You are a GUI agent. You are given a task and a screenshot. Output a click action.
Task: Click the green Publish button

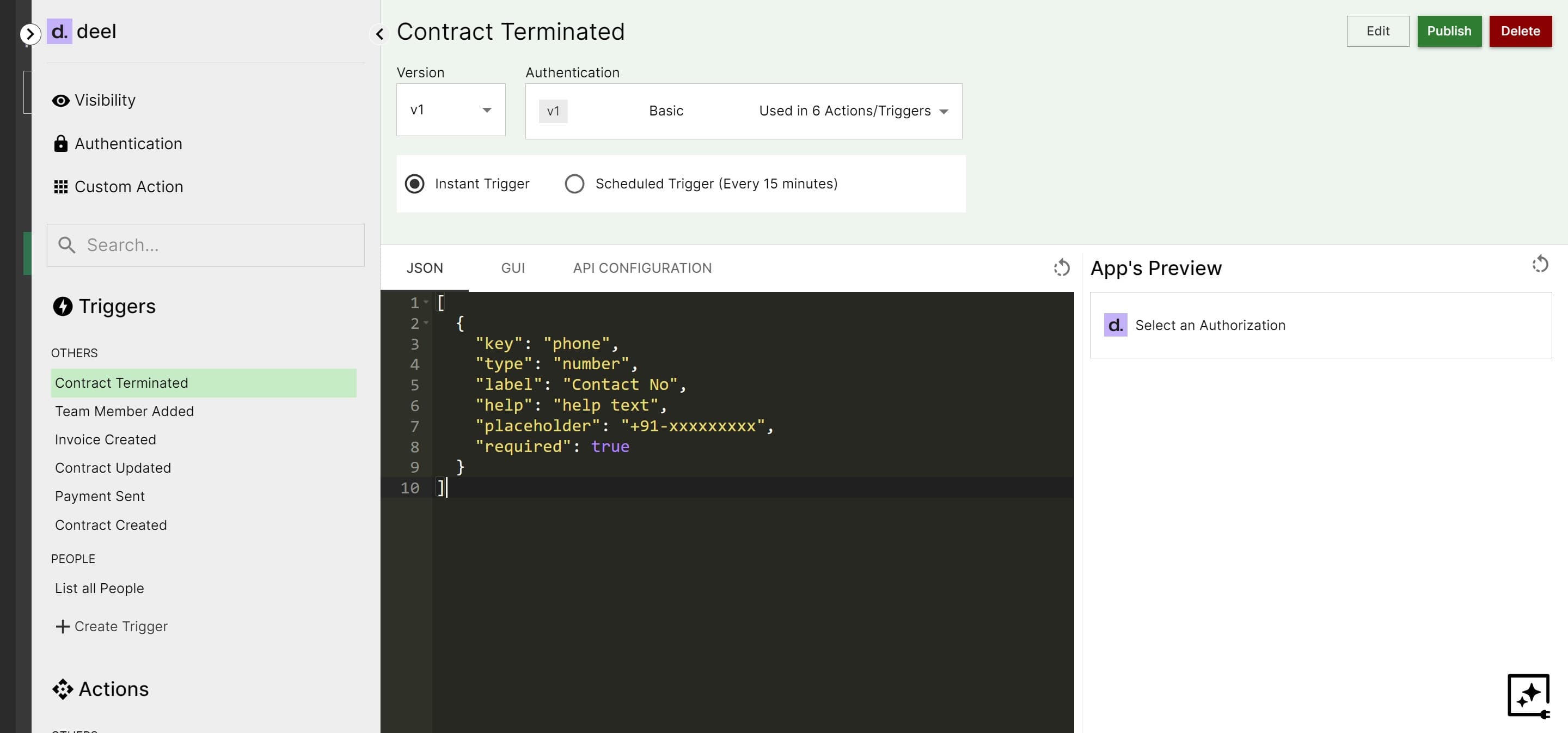pos(1449,31)
